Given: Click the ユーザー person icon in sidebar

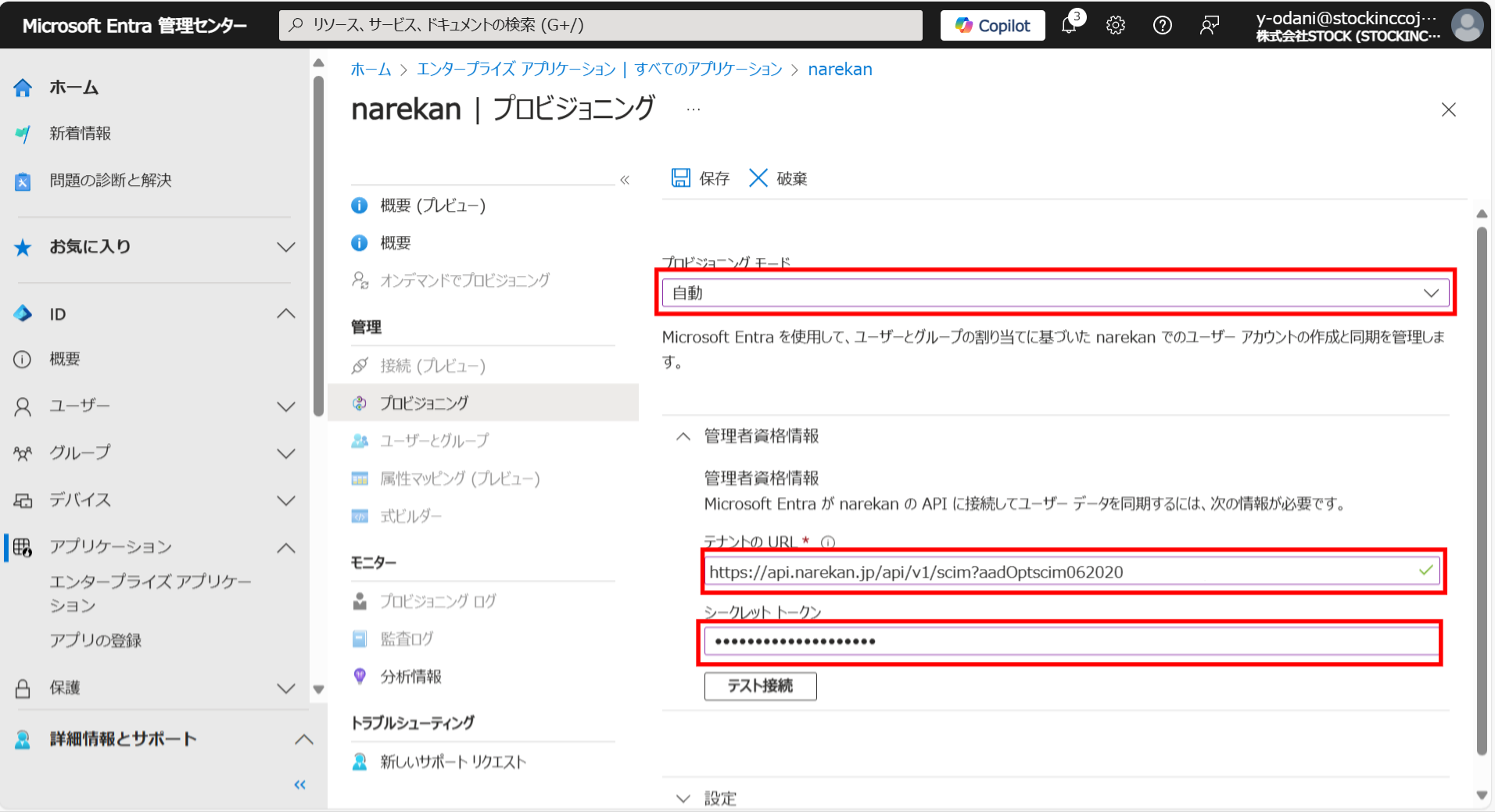Looking at the screenshot, I should pyautogui.click(x=23, y=406).
